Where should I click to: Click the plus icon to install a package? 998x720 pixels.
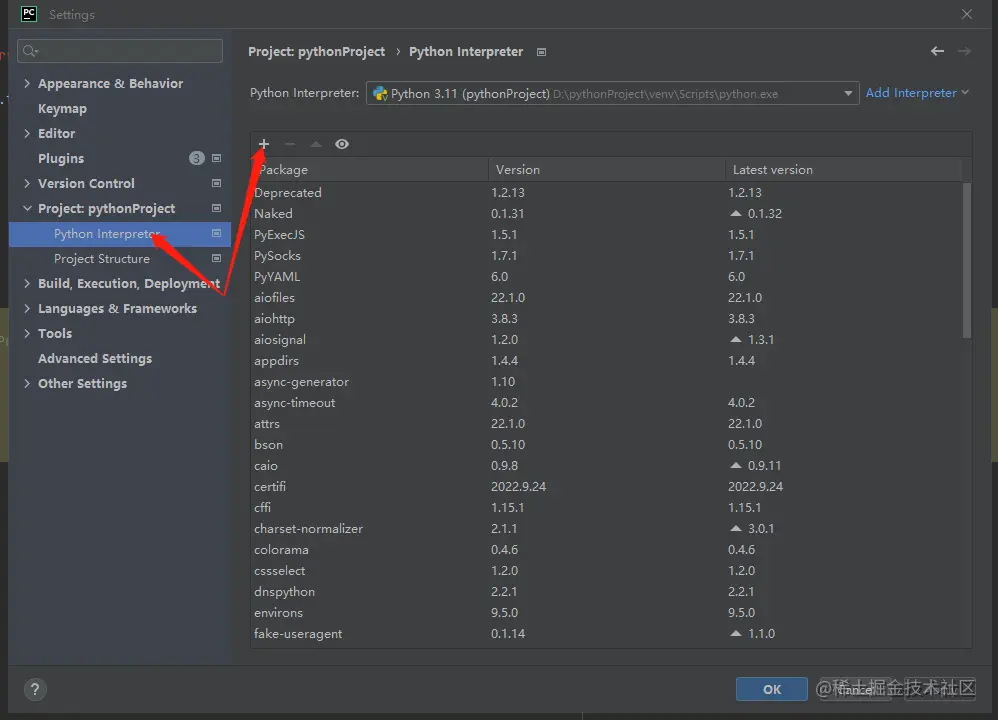point(264,144)
